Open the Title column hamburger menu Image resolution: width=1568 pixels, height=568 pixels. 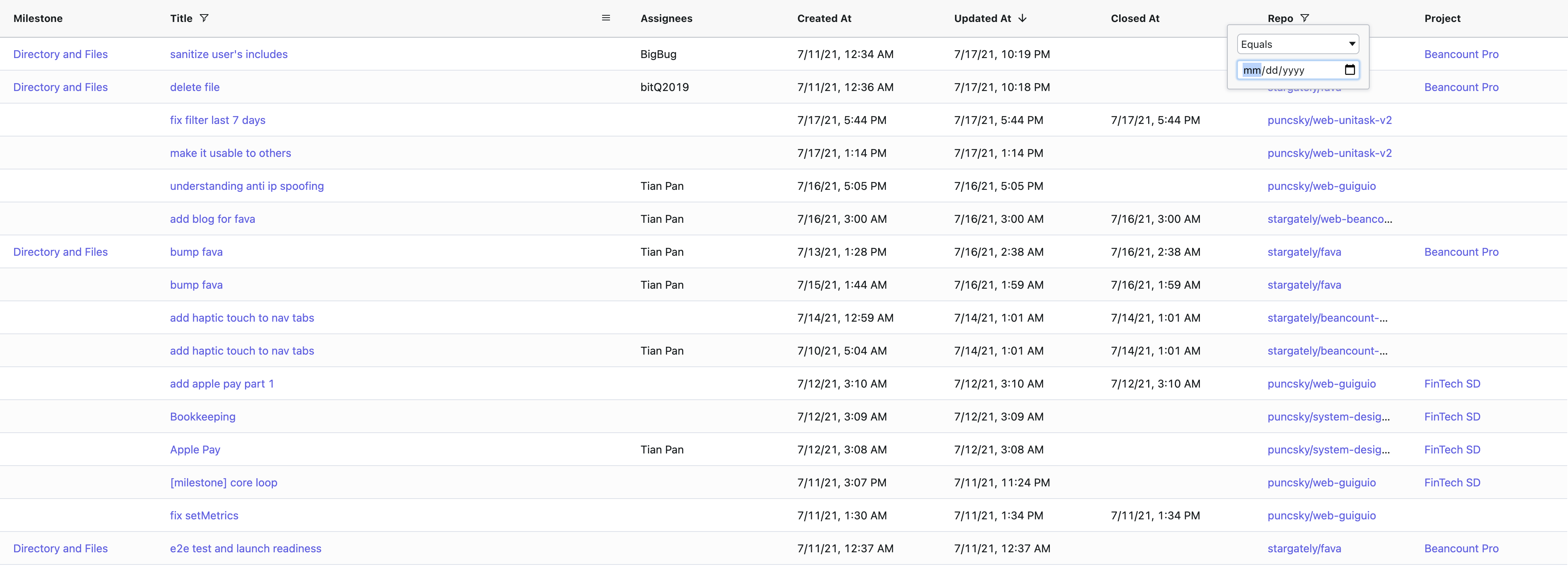(606, 18)
